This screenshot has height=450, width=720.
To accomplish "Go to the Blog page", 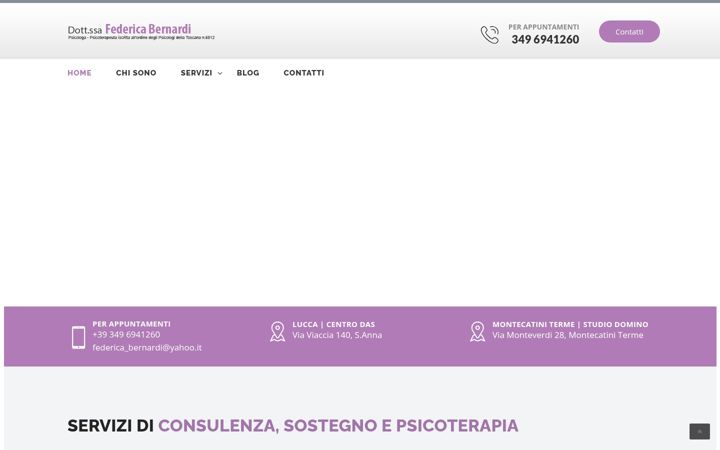I will click(x=248, y=73).
